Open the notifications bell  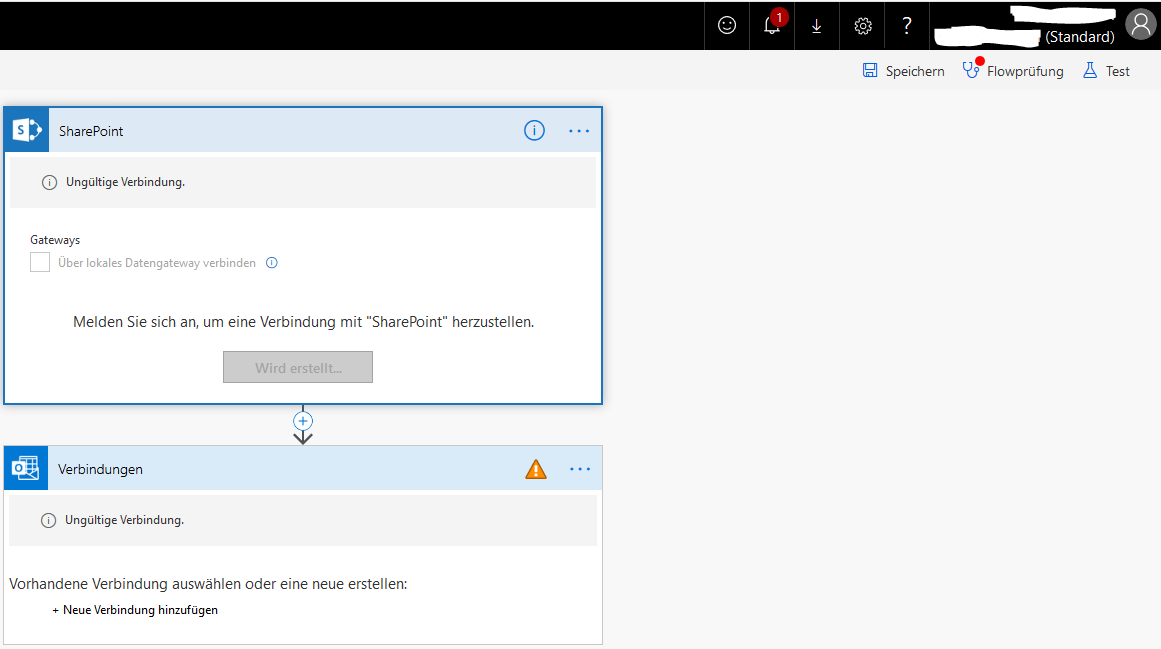tap(772, 26)
